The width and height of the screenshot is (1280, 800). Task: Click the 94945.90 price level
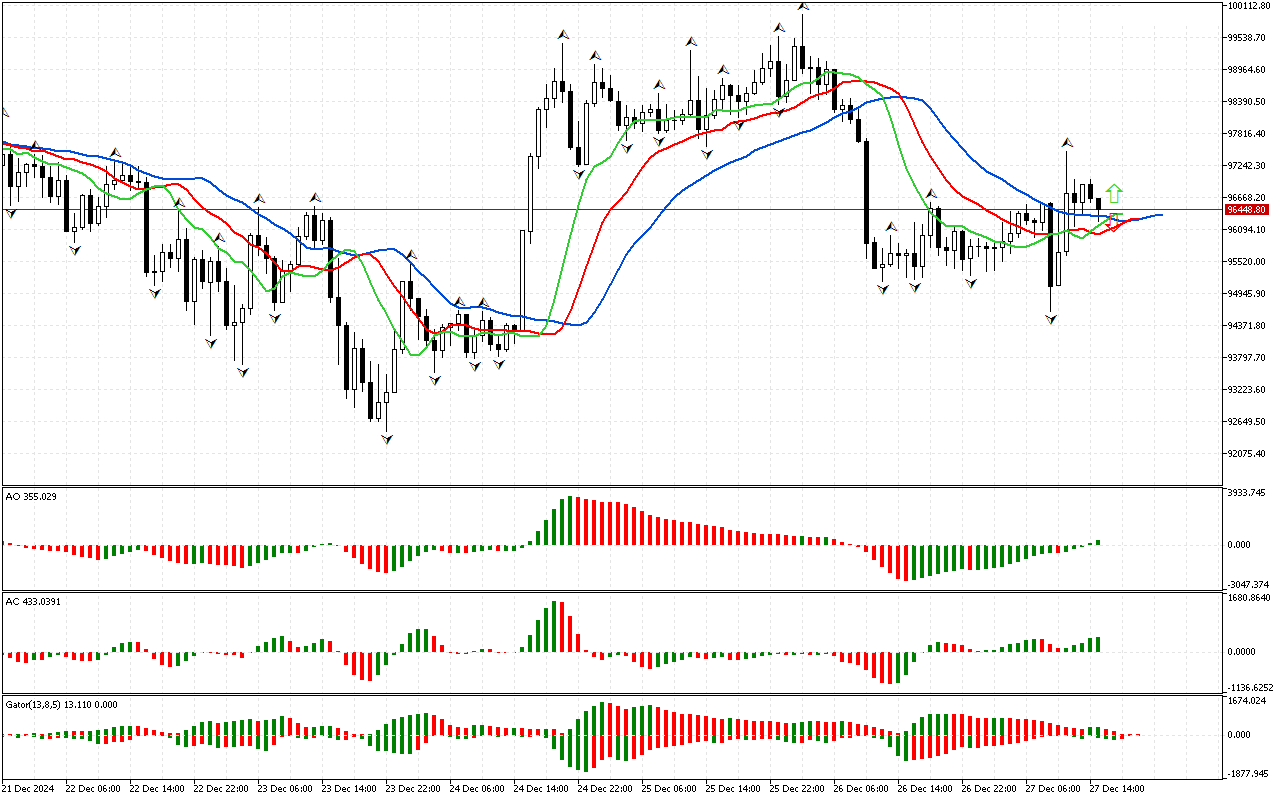pos(1248,294)
